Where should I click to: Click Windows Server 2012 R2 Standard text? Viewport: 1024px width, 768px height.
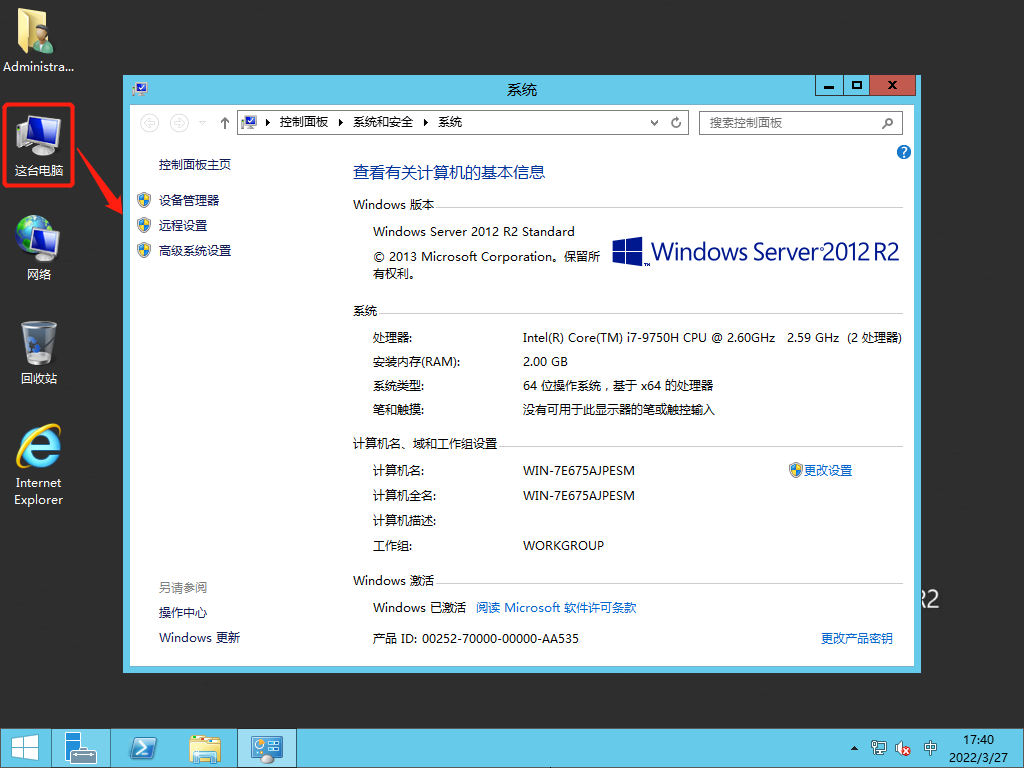coord(473,231)
